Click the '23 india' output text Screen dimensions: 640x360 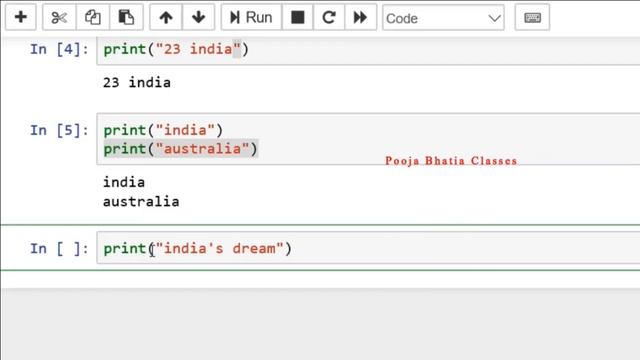(x=137, y=82)
